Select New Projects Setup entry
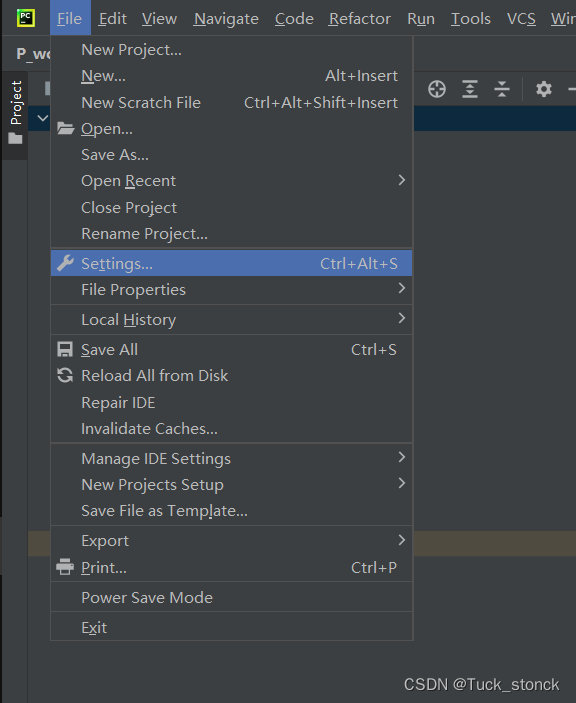This screenshot has height=703, width=576. 231,484
